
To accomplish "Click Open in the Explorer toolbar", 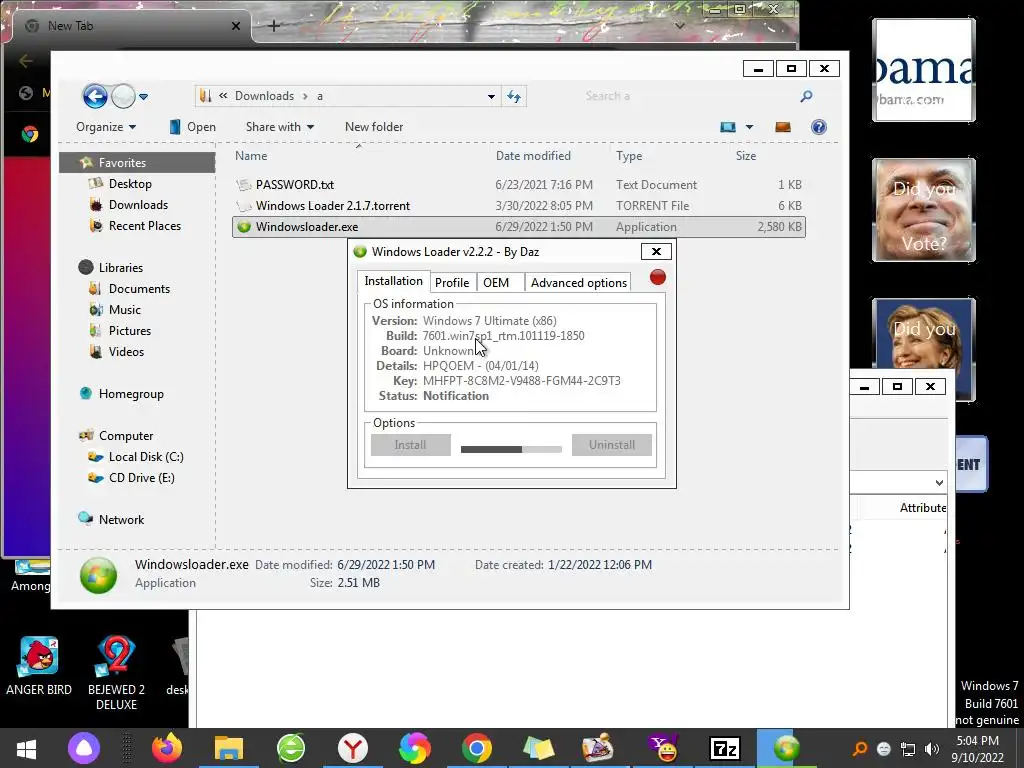I will click(x=193, y=127).
